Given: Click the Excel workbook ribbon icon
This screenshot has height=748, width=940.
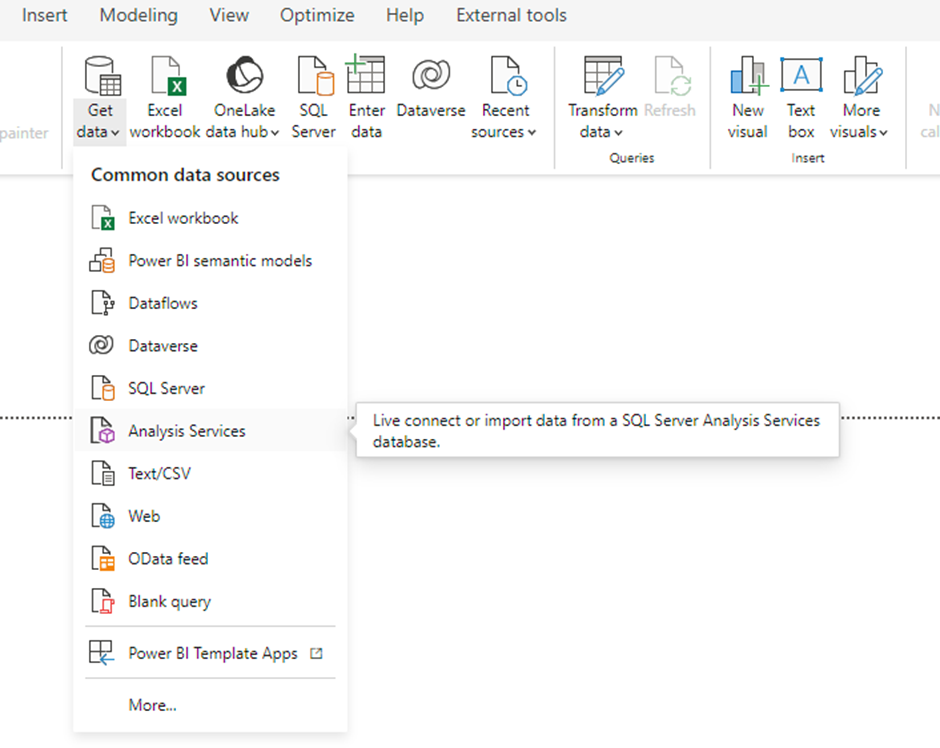Looking at the screenshot, I should (165, 77).
